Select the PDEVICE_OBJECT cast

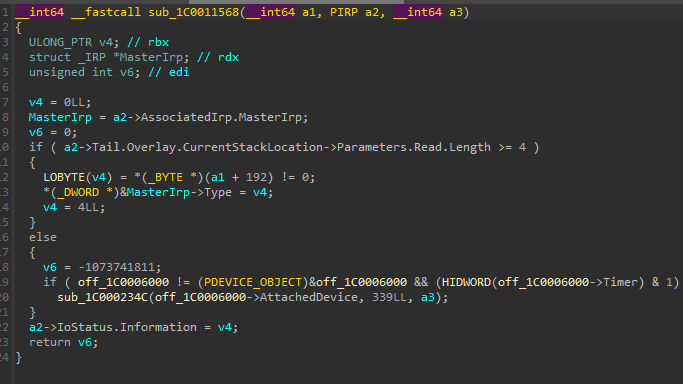(x=253, y=282)
